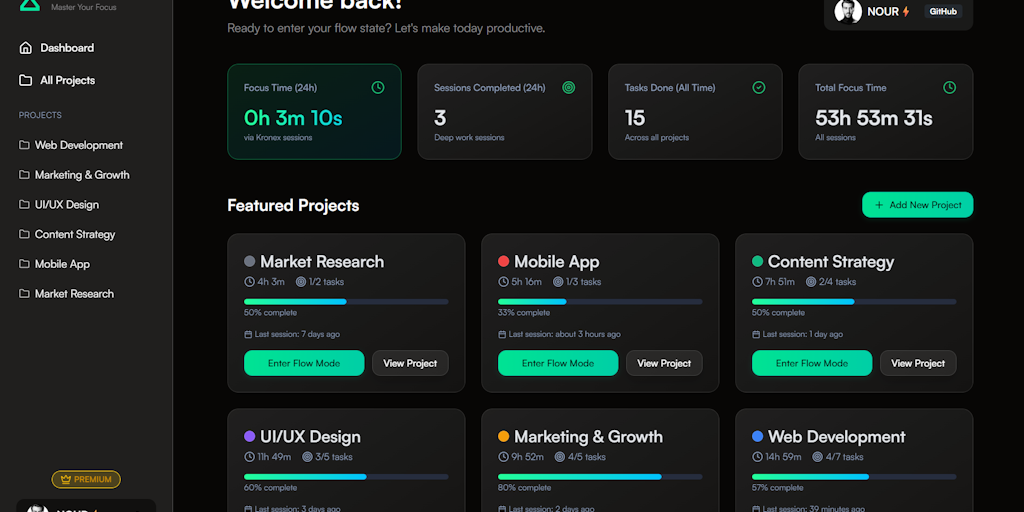1024x512 pixels.
Task: Click Mobile App 33% progress bar
Action: pos(600,302)
